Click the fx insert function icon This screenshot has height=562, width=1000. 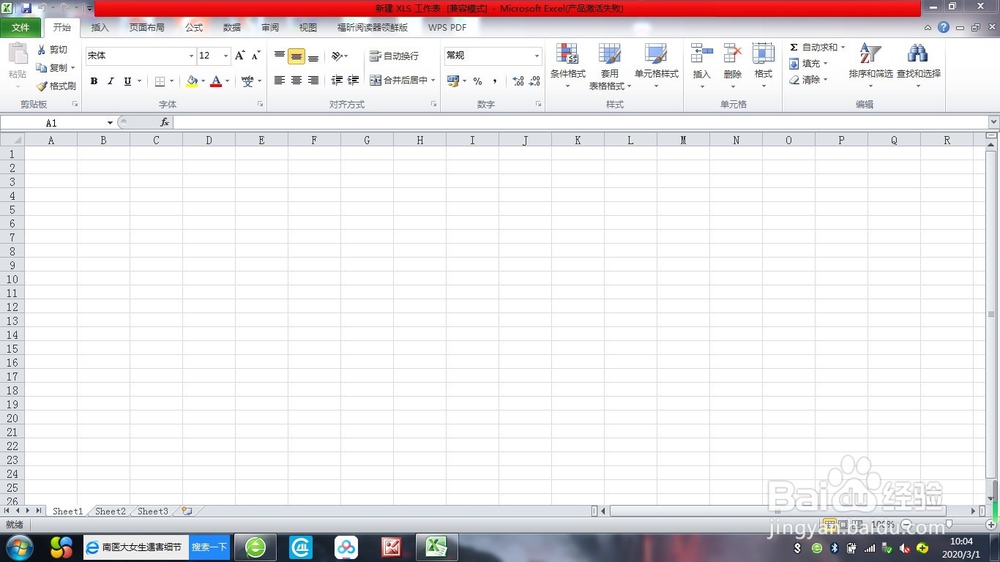(x=165, y=122)
